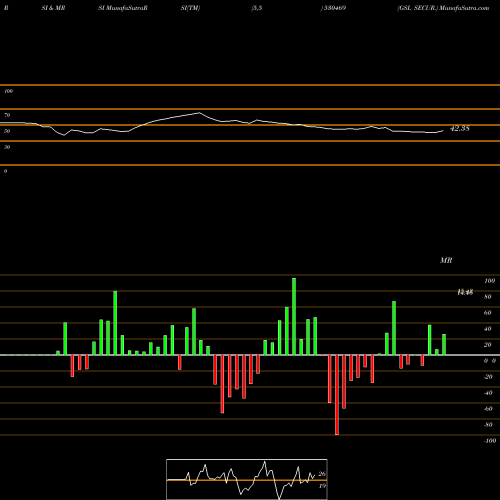Click the peak of the white RSI line
The image size is (500, 500).
point(199,113)
